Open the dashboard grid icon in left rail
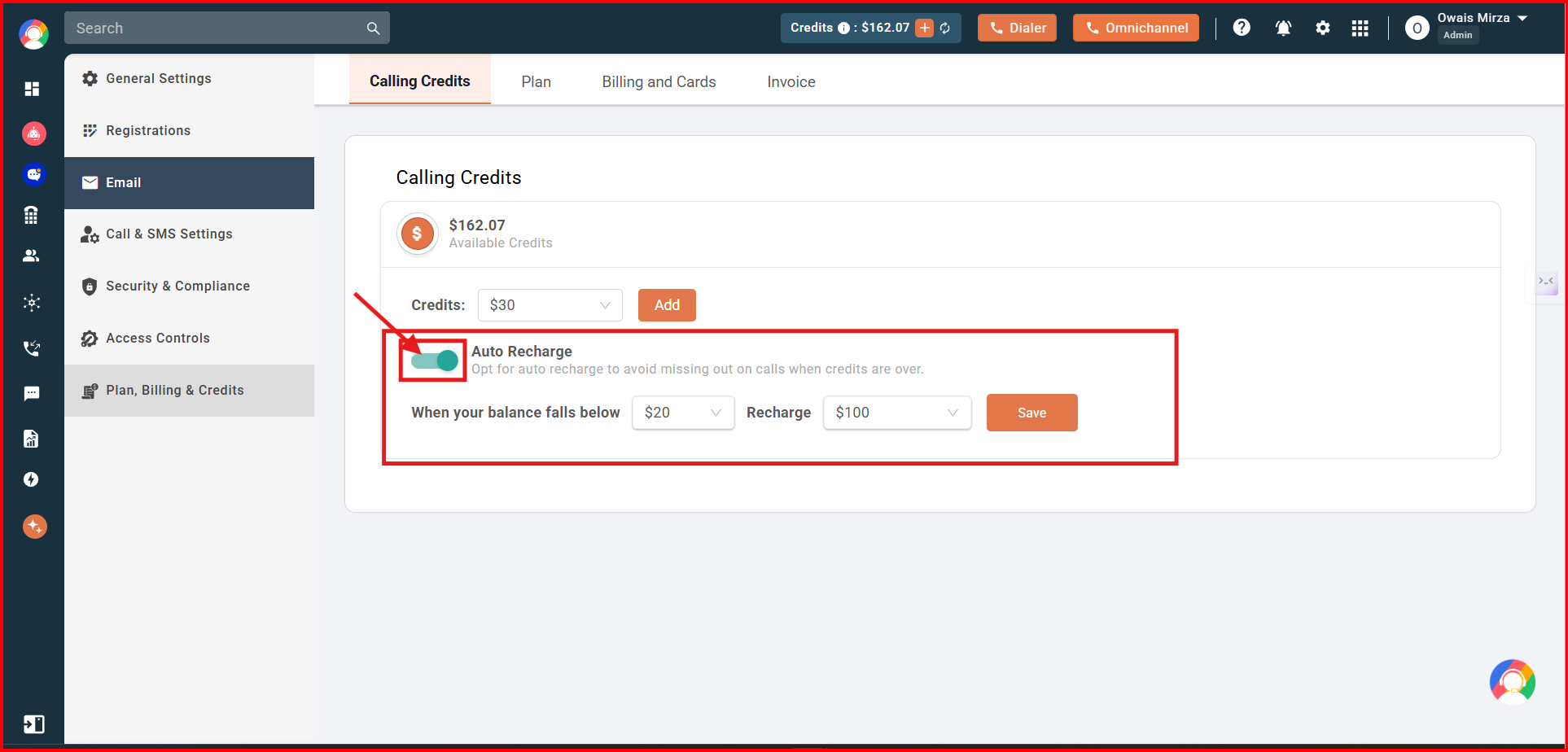The image size is (1568, 752). 32,89
